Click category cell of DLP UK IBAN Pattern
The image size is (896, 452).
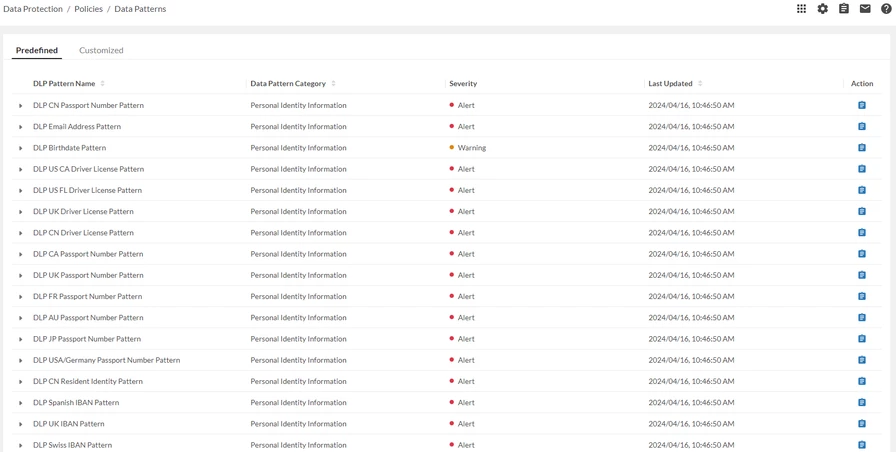click(298, 423)
